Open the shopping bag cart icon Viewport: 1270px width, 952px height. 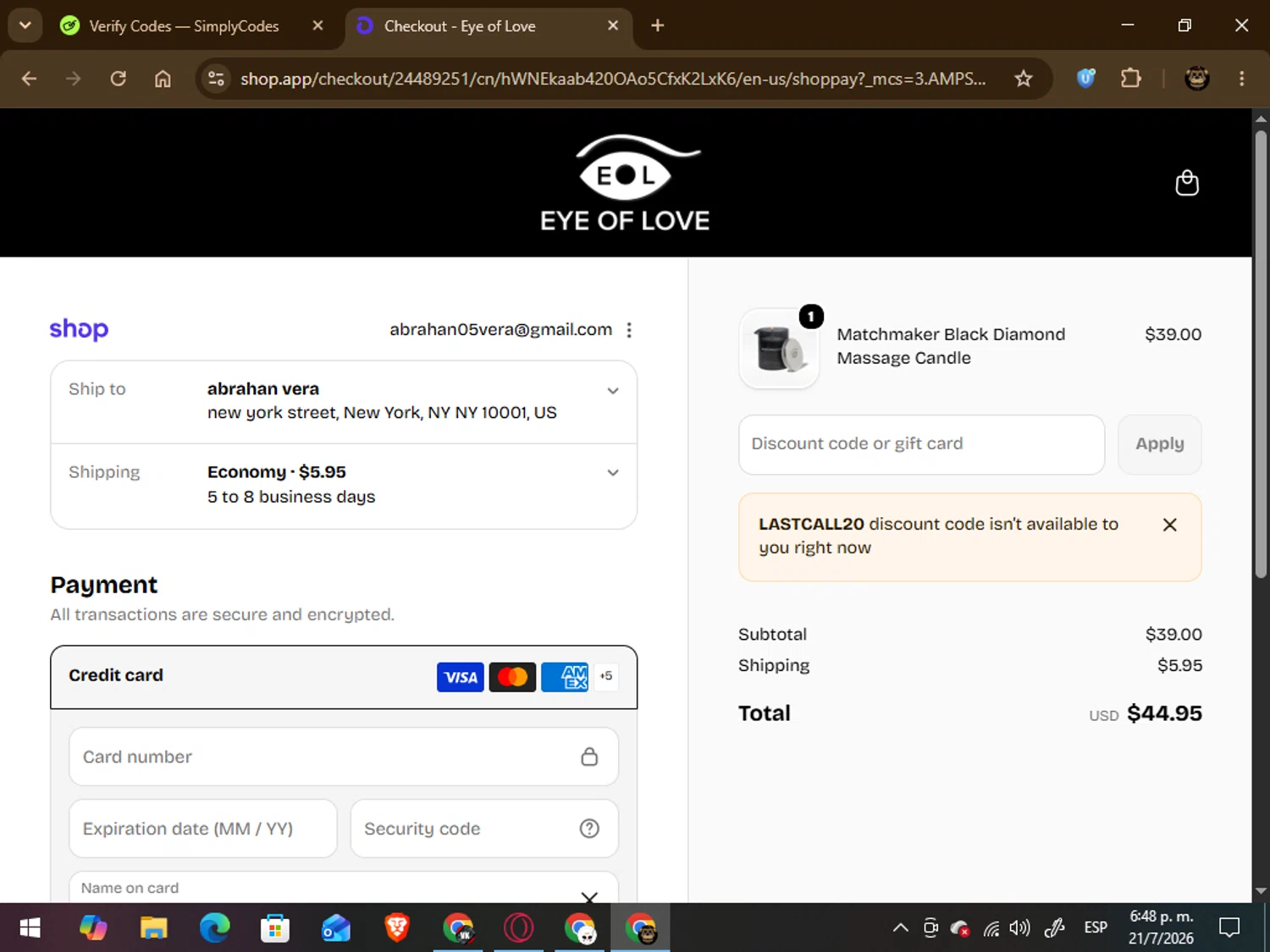1187,183
